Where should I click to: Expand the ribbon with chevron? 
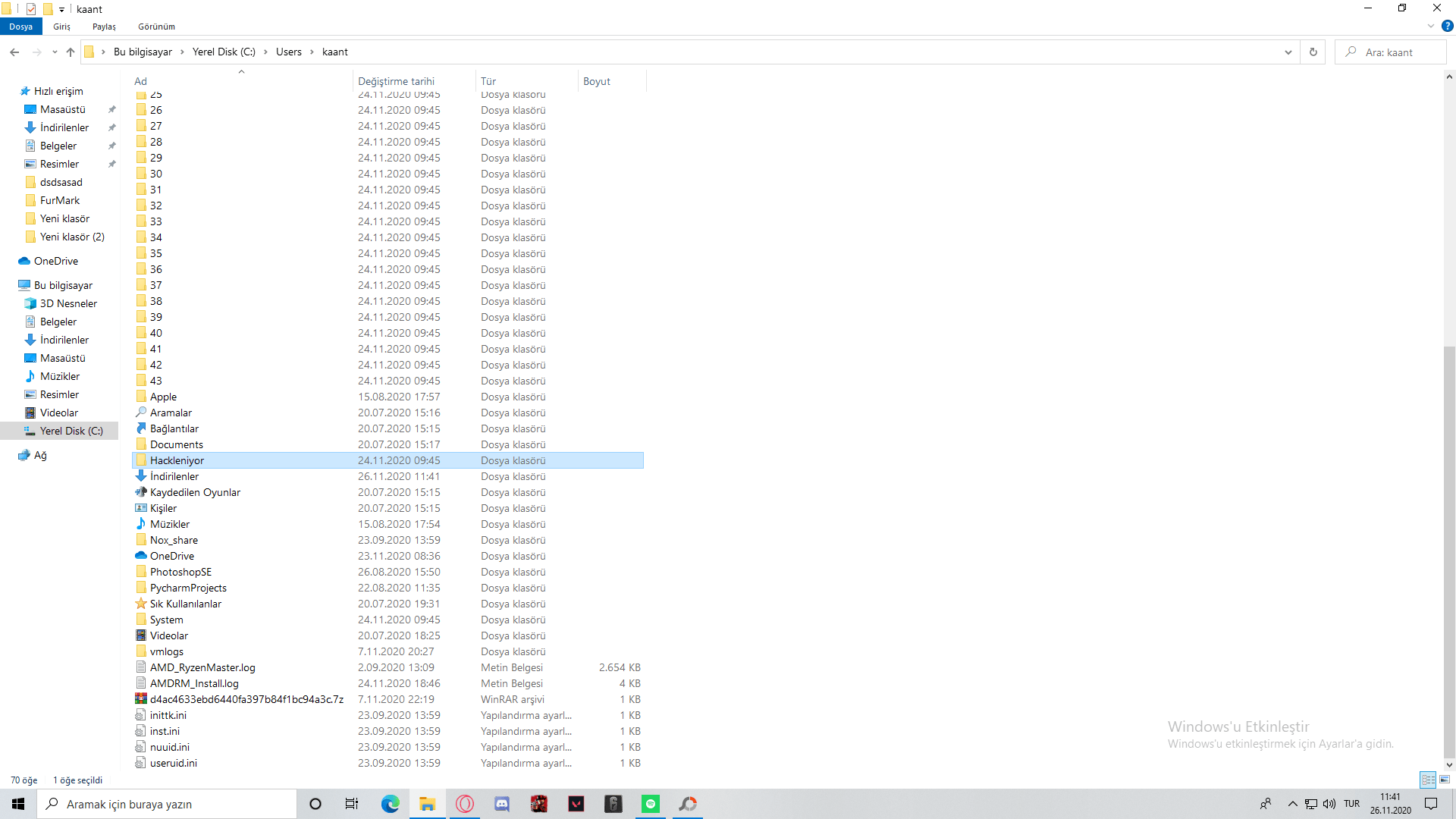[1430, 26]
